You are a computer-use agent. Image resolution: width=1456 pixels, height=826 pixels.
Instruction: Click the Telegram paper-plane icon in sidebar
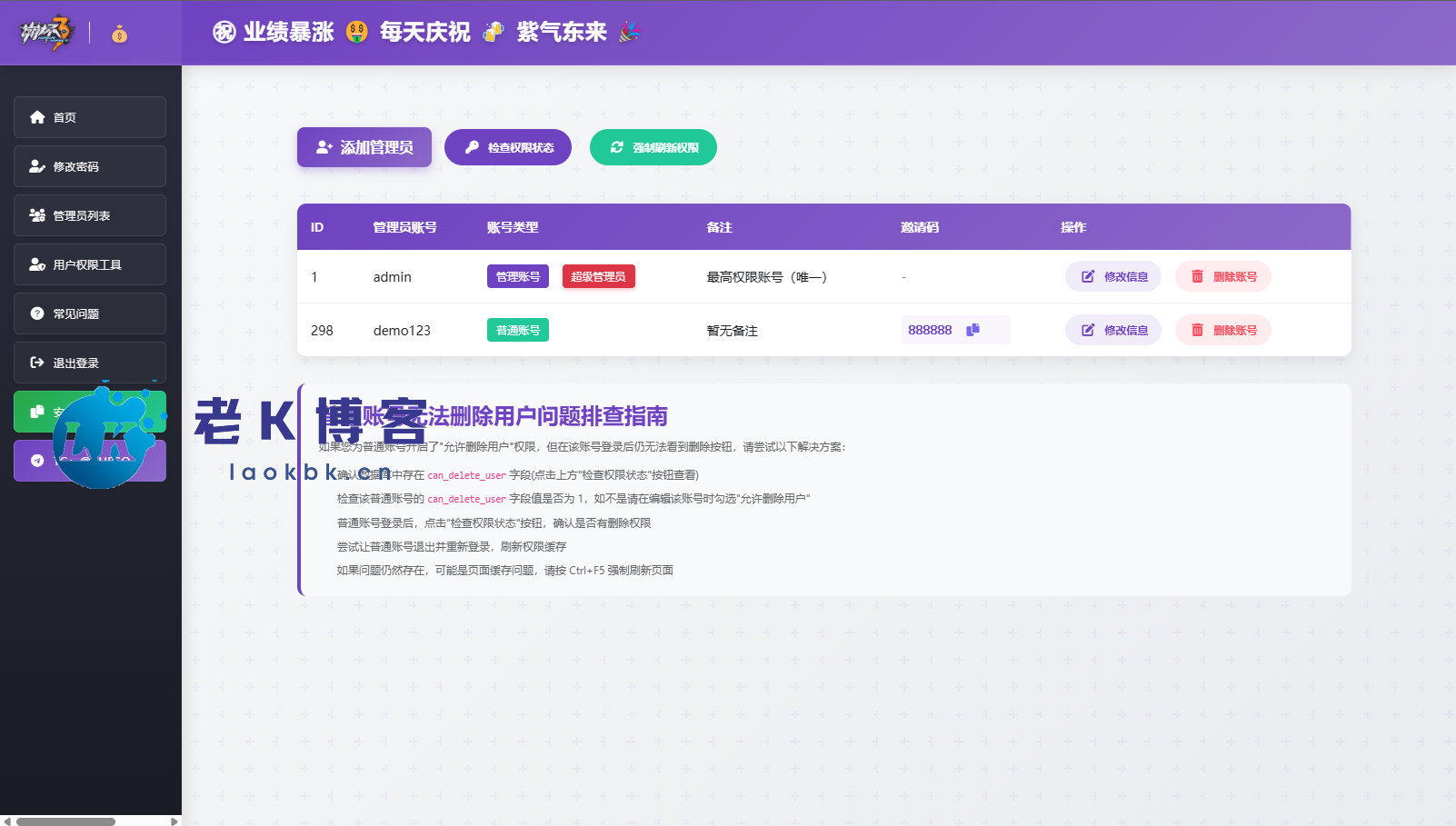click(x=37, y=461)
